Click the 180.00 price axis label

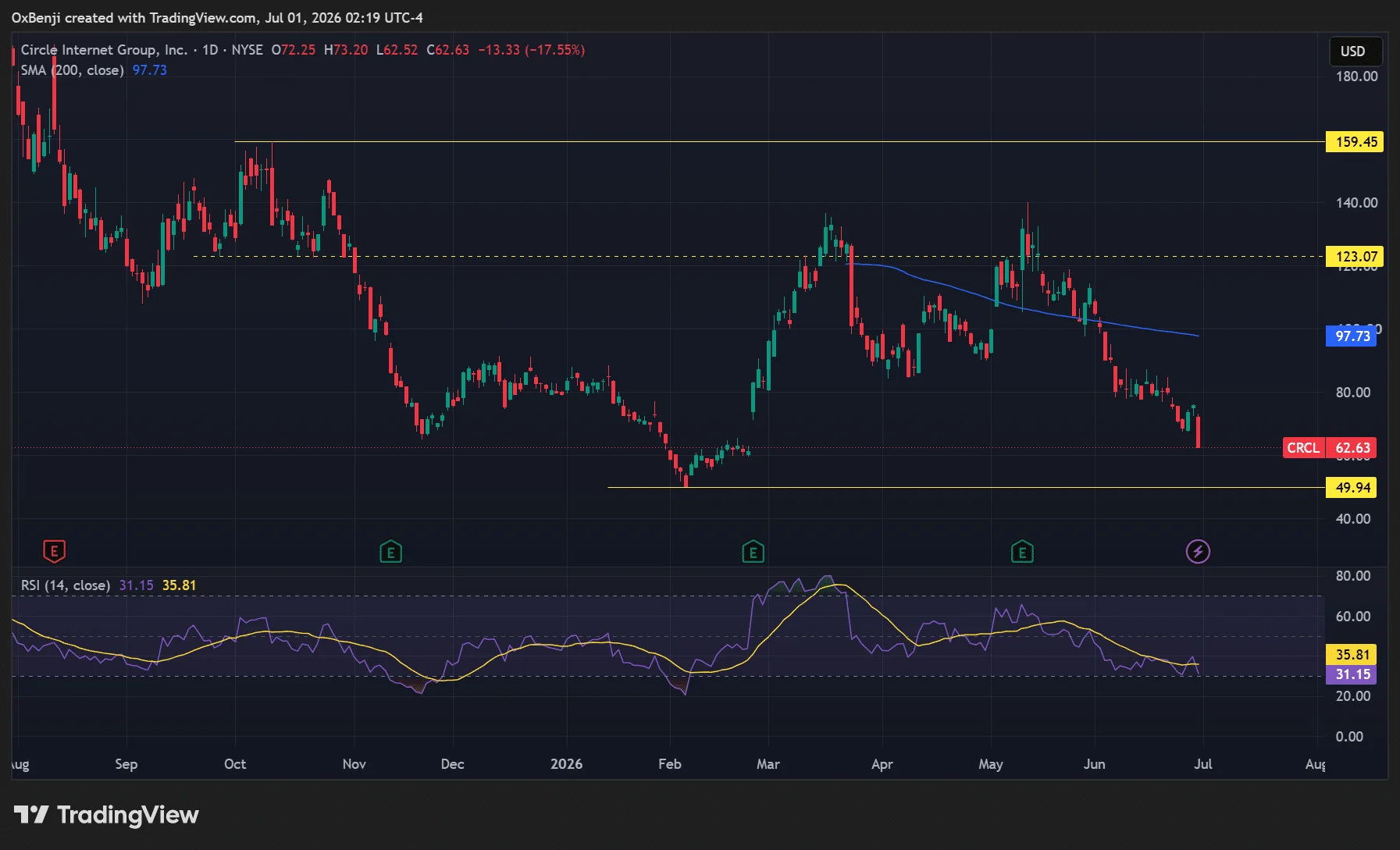1356,76
